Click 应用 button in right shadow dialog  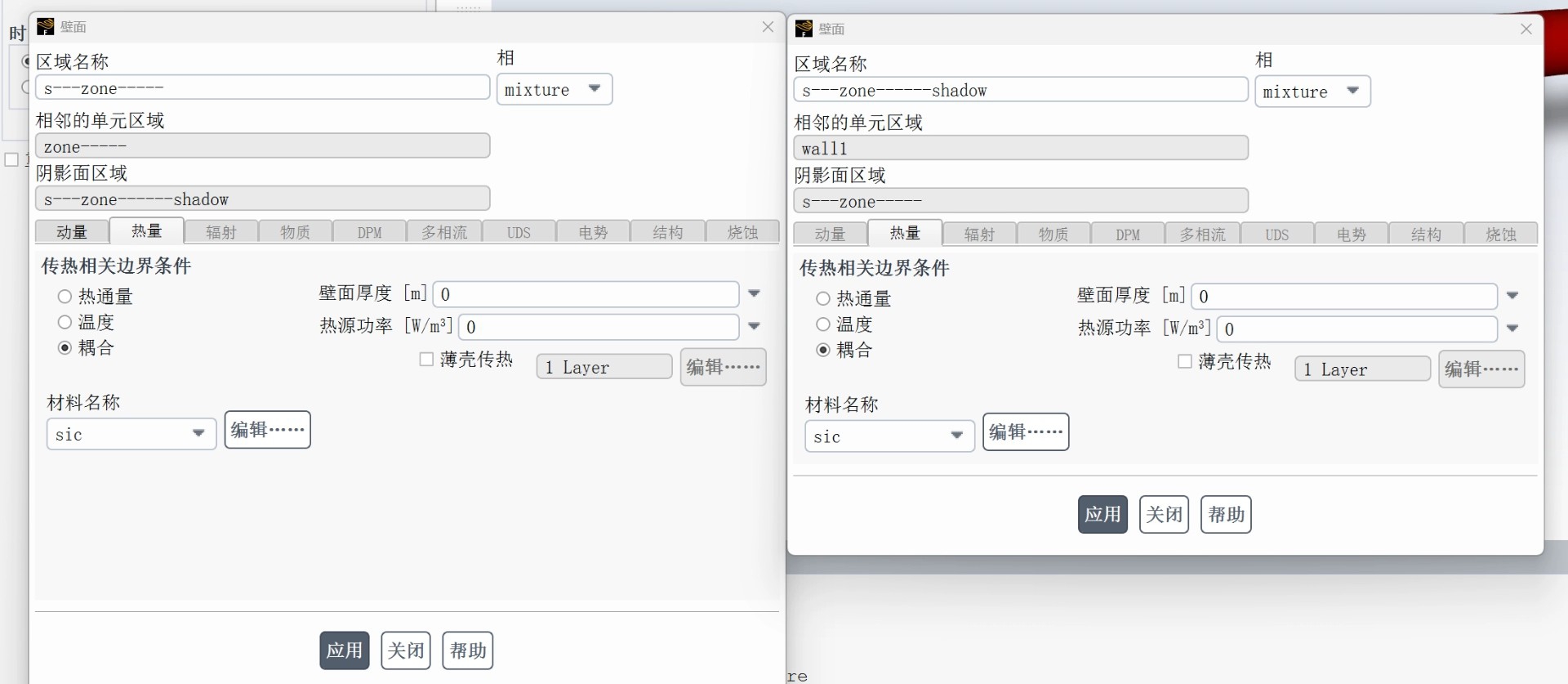1103,514
